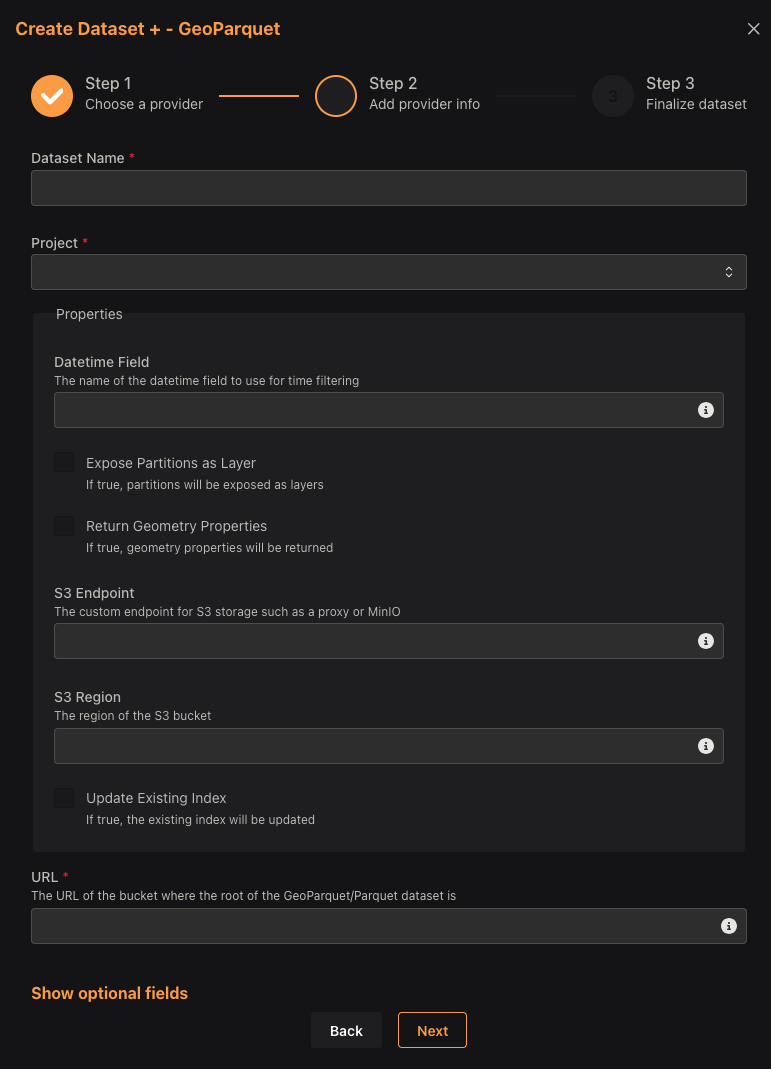Go to Step 1 Choose a provider
This screenshot has height=1069, width=771.
point(144,94)
